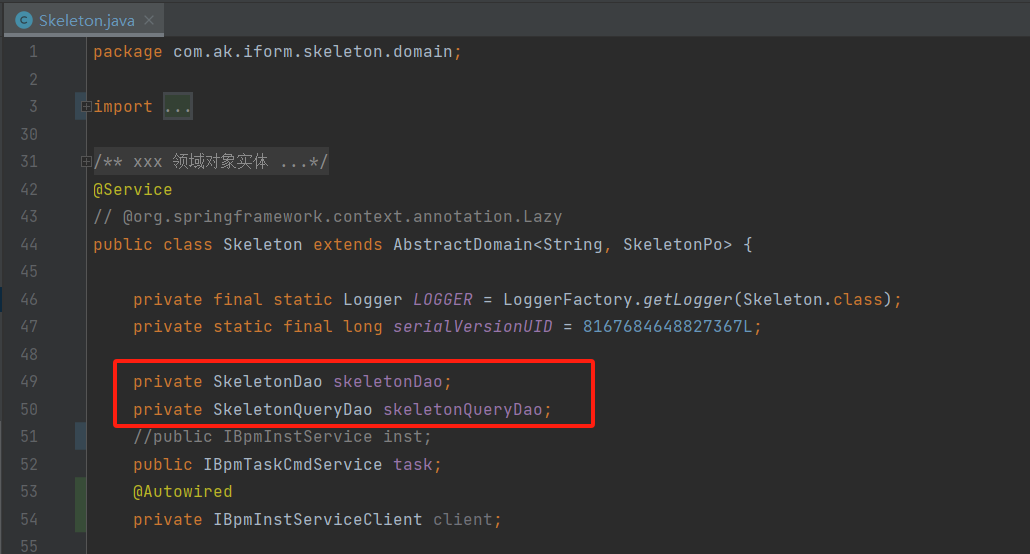Viewport: 1030px width, 554px height.
Task: Click the IBpmTaskCmdService type
Action: pos(292,464)
